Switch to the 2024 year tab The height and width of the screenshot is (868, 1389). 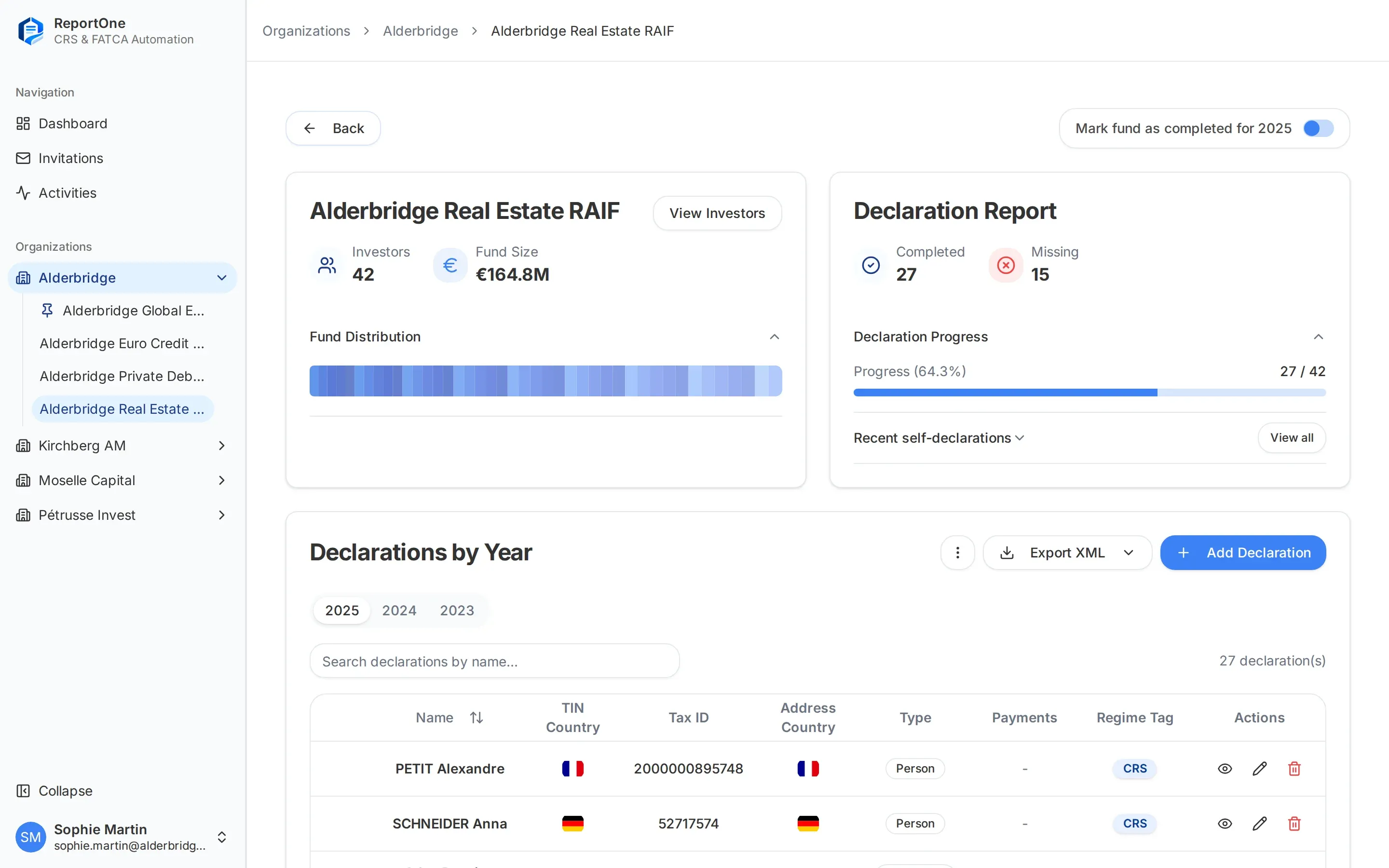tap(399, 610)
